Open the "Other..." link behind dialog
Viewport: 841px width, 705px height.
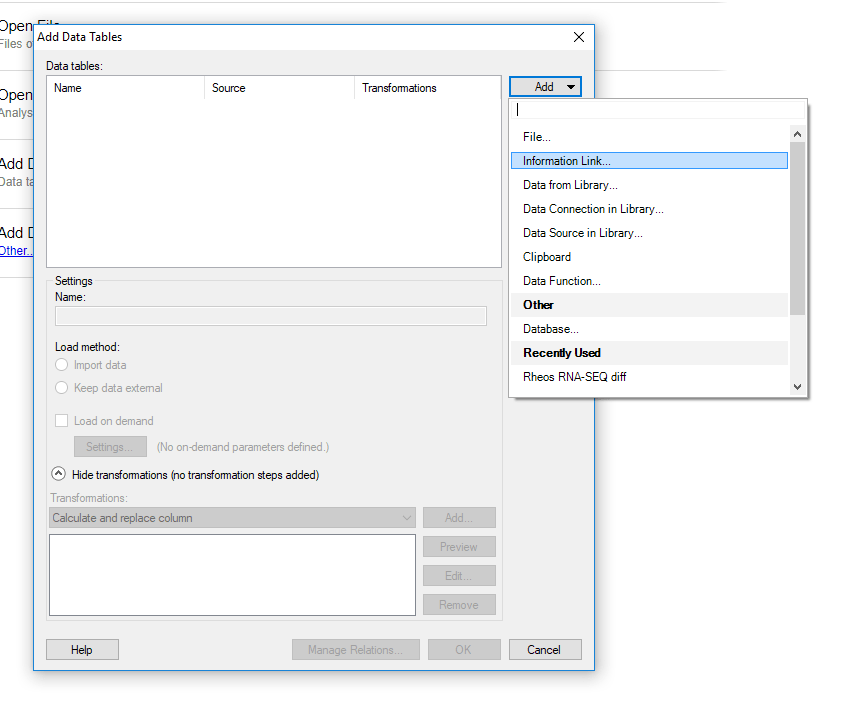coord(17,250)
